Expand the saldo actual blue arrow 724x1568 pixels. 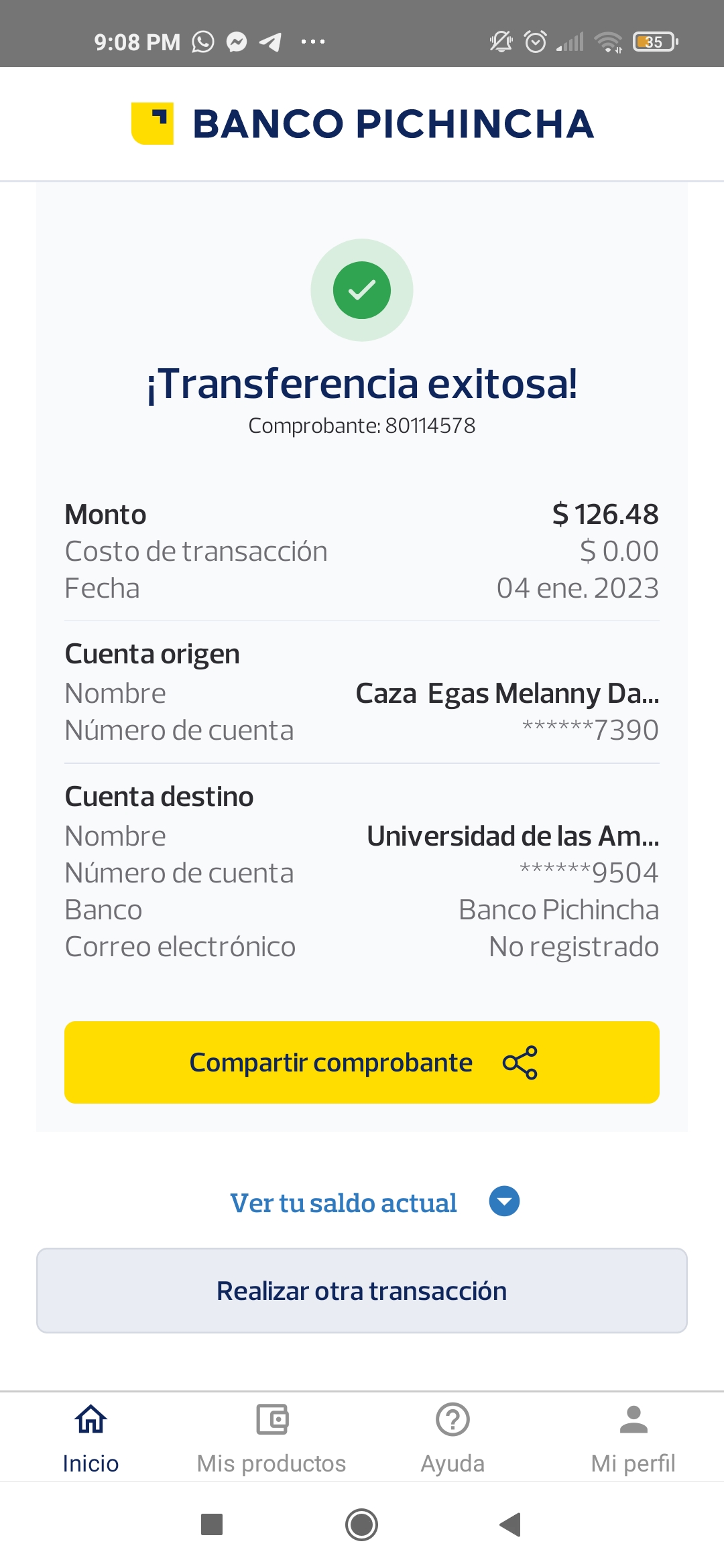tap(504, 1201)
